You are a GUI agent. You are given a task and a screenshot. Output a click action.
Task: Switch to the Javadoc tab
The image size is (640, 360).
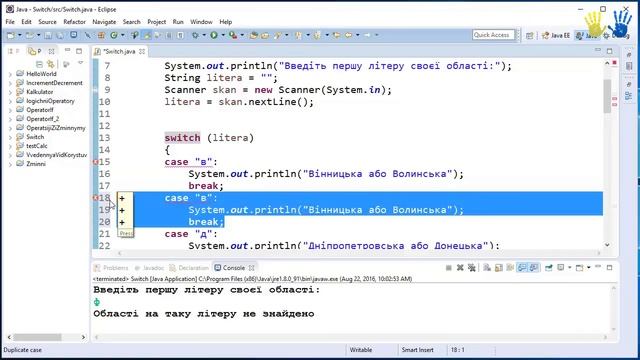tap(149, 268)
